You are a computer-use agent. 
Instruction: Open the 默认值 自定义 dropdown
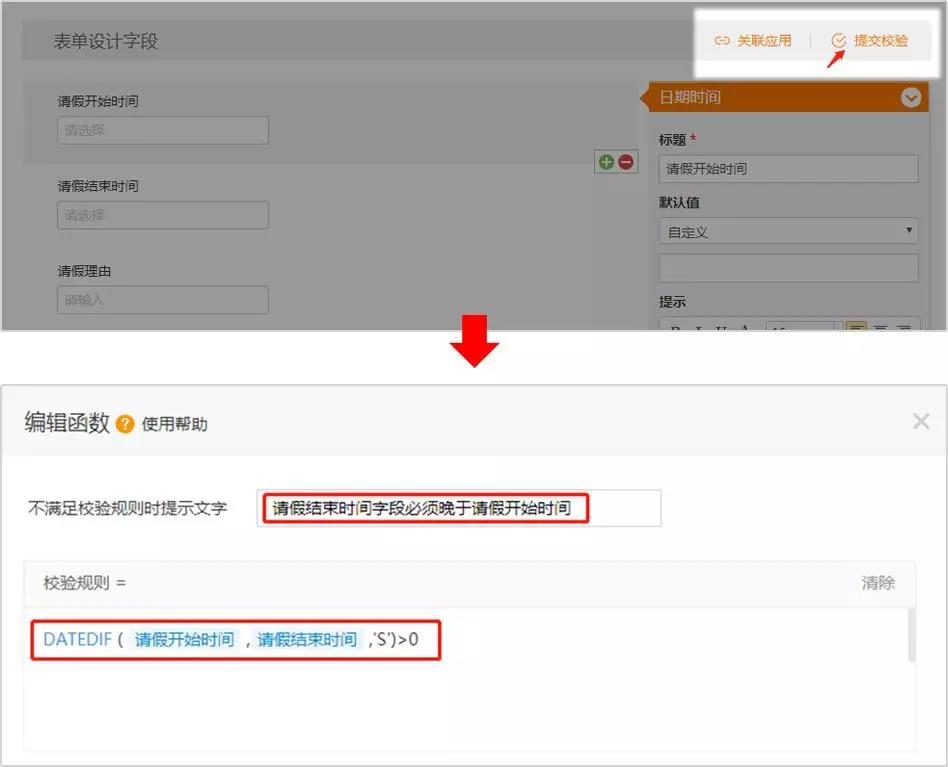click(x=788, y=231)
